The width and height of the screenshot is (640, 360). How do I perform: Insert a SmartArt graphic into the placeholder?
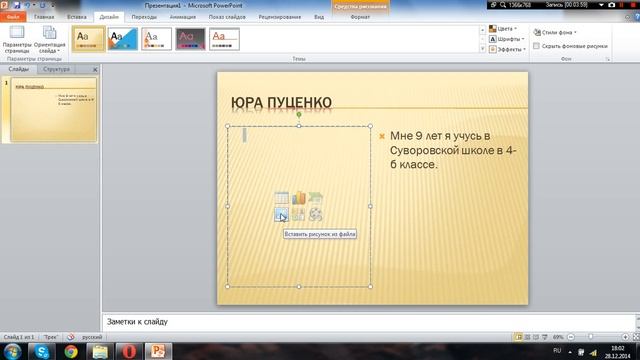coord(316,198)
